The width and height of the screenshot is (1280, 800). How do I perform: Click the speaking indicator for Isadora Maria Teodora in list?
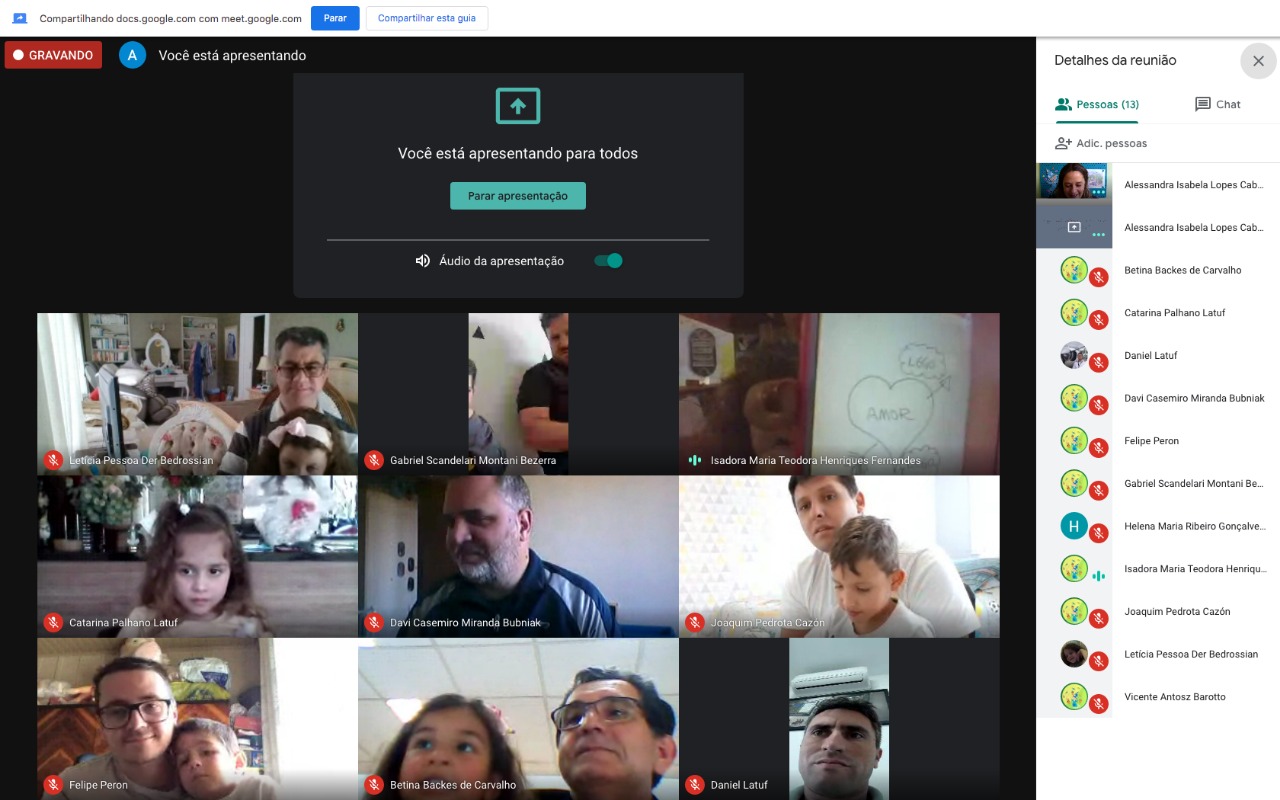[1099, 576]
